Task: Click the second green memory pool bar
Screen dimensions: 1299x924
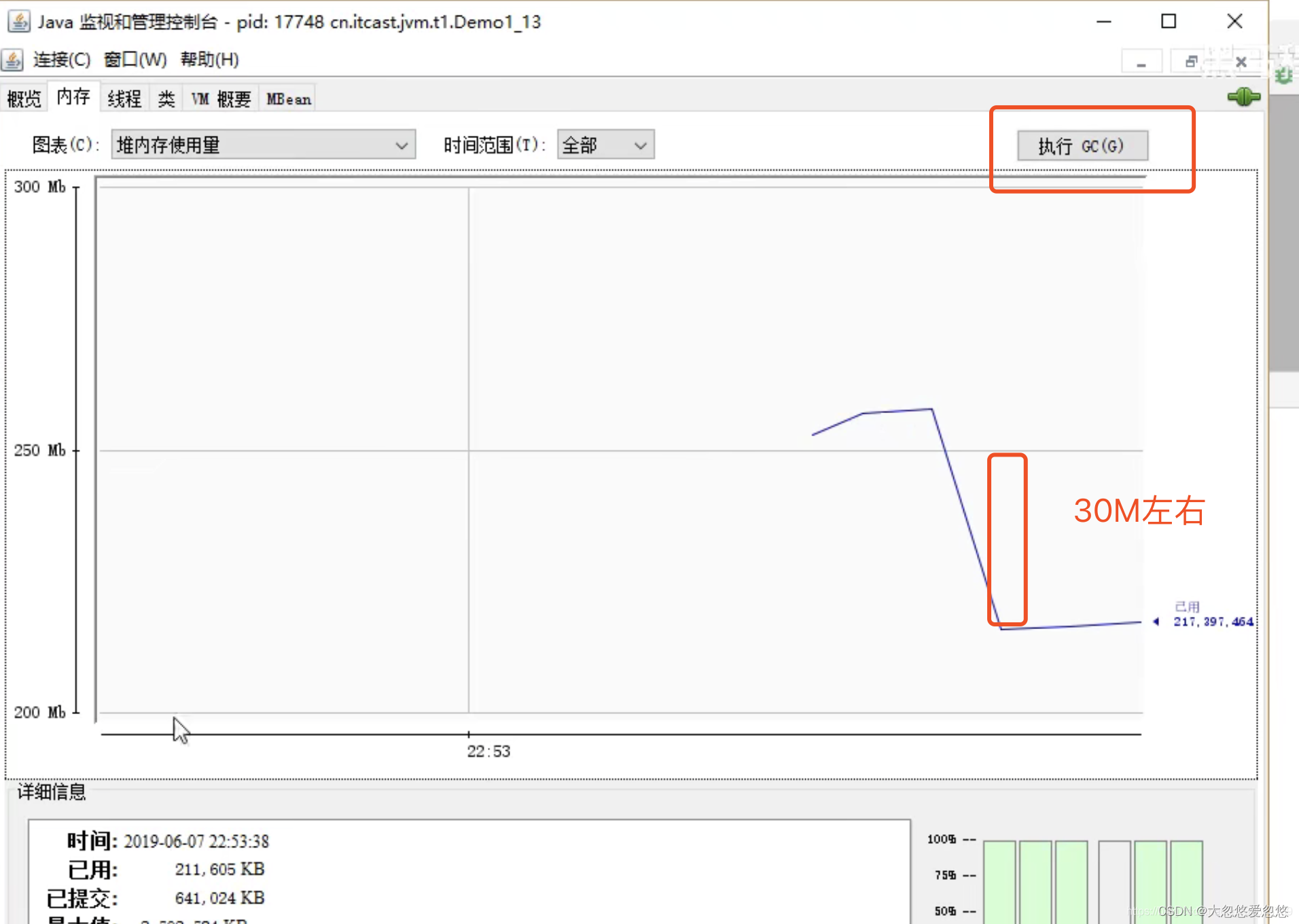Action: [x=1035, y=882]
